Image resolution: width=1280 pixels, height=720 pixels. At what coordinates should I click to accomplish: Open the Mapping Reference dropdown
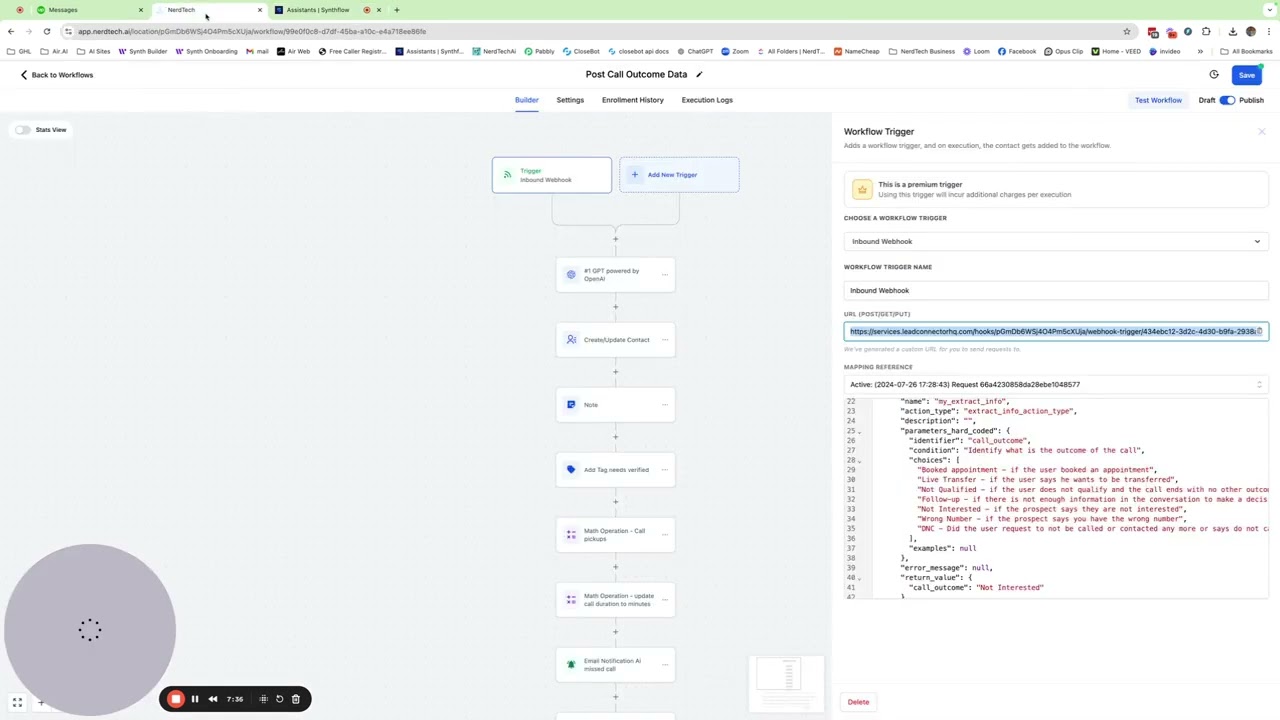coord(1055,384)
